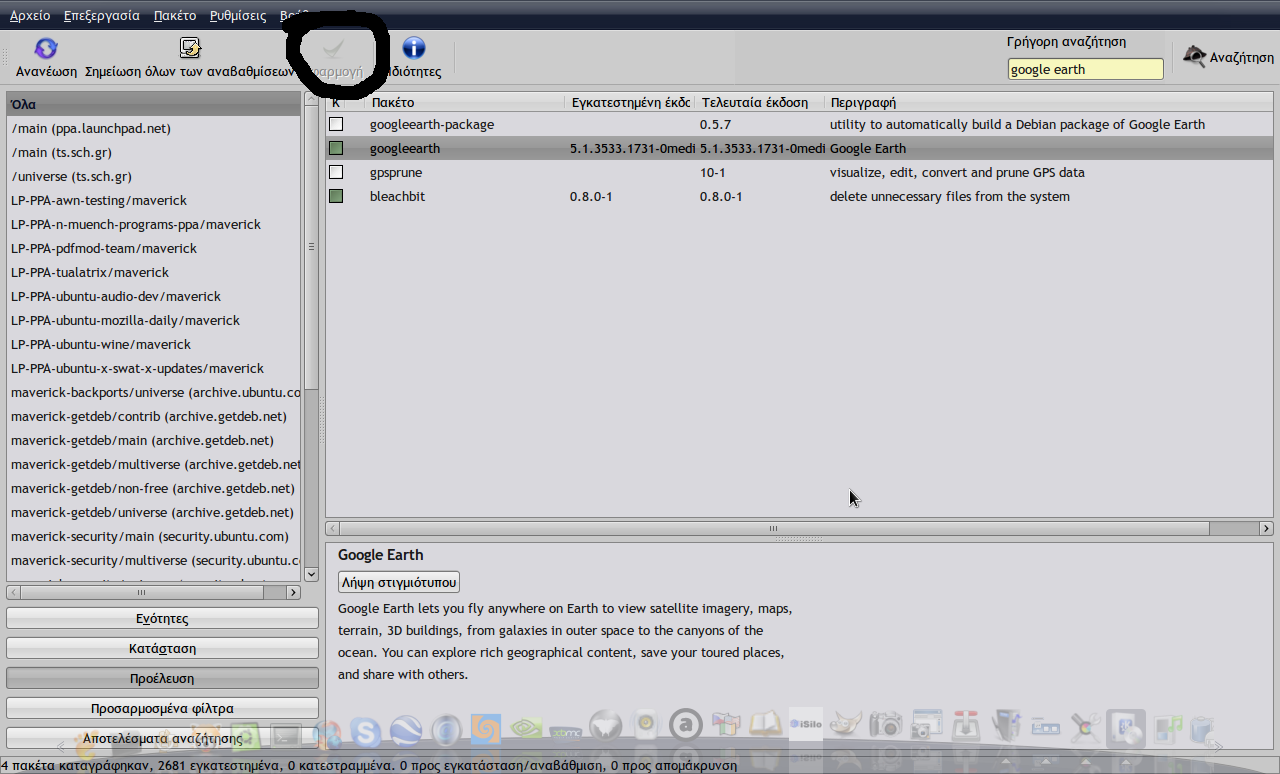Open the flag map dock icon

[727, 724]
